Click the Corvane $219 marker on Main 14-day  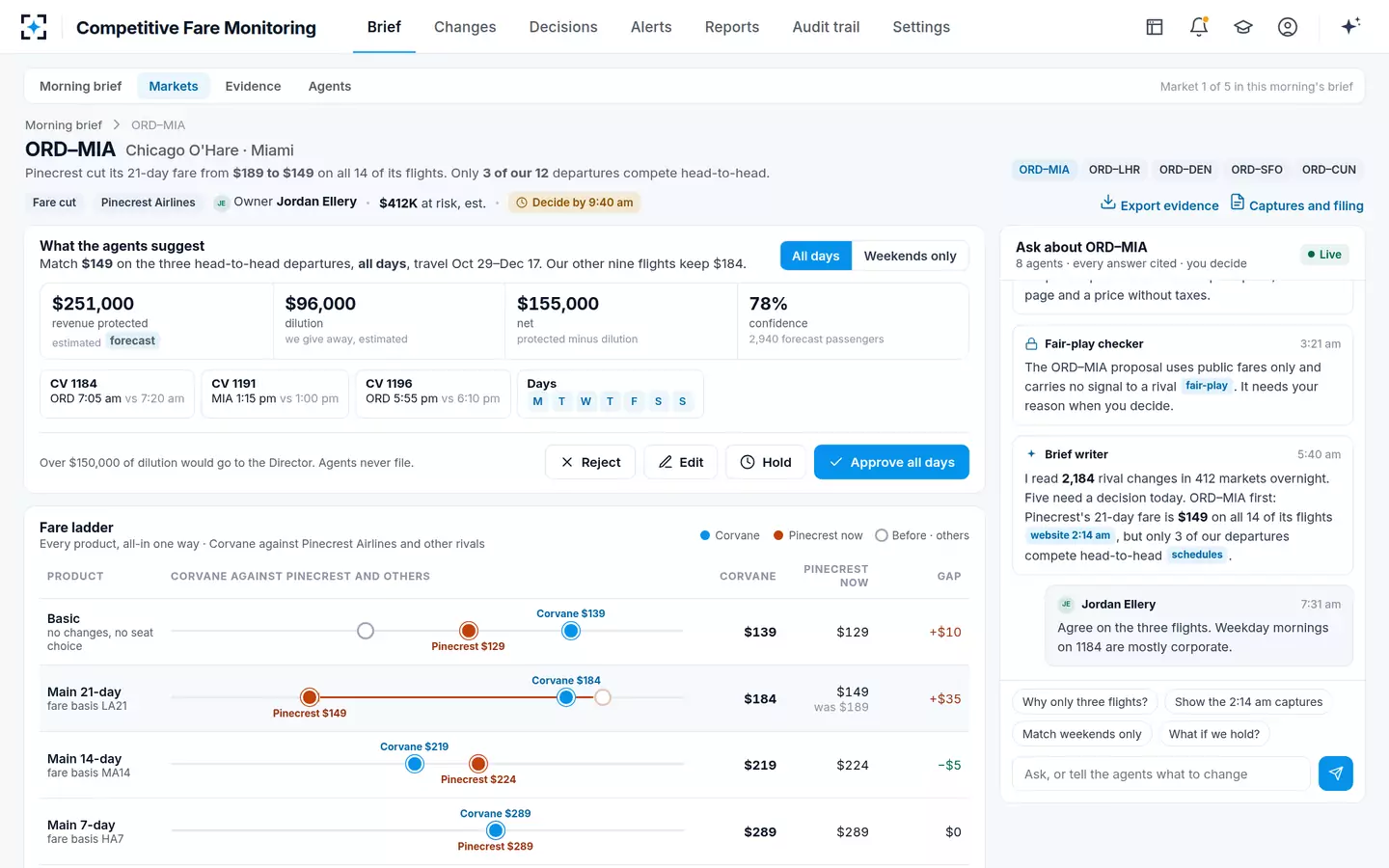415,764
